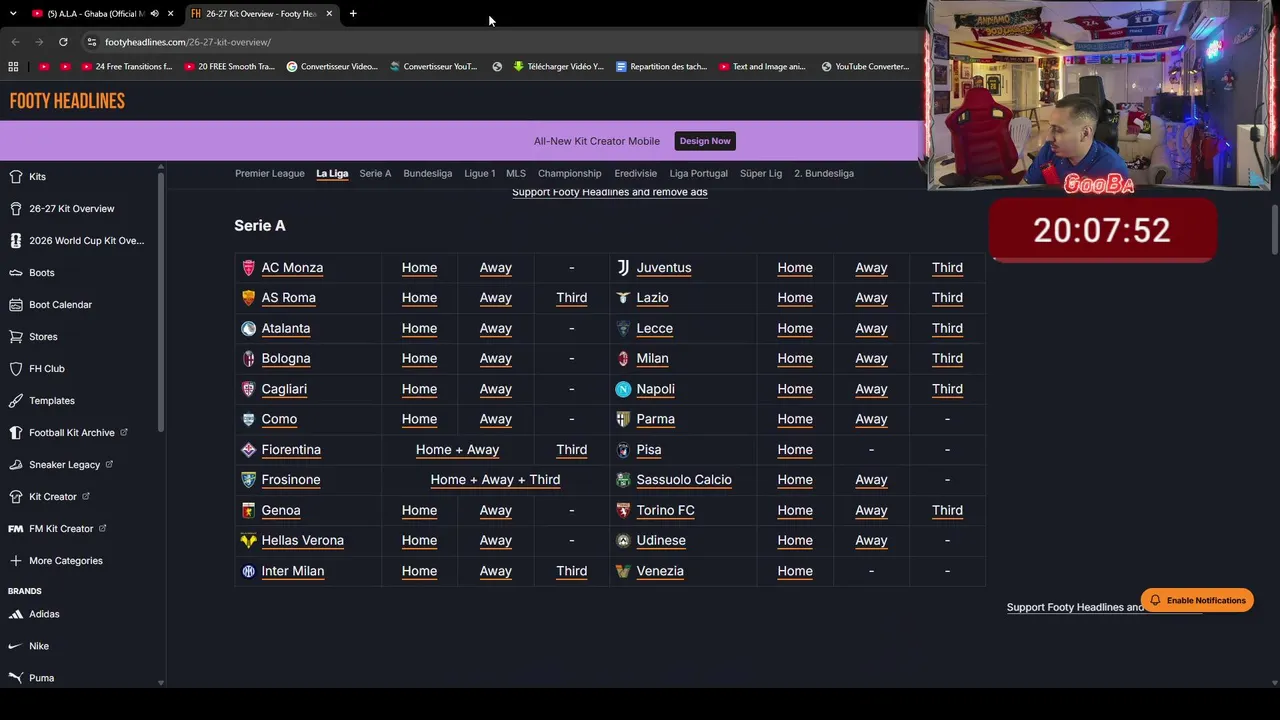Close the A.L.A - Ghaba browser tab
Screen dimensions: 1280x720
pos(171,14)
